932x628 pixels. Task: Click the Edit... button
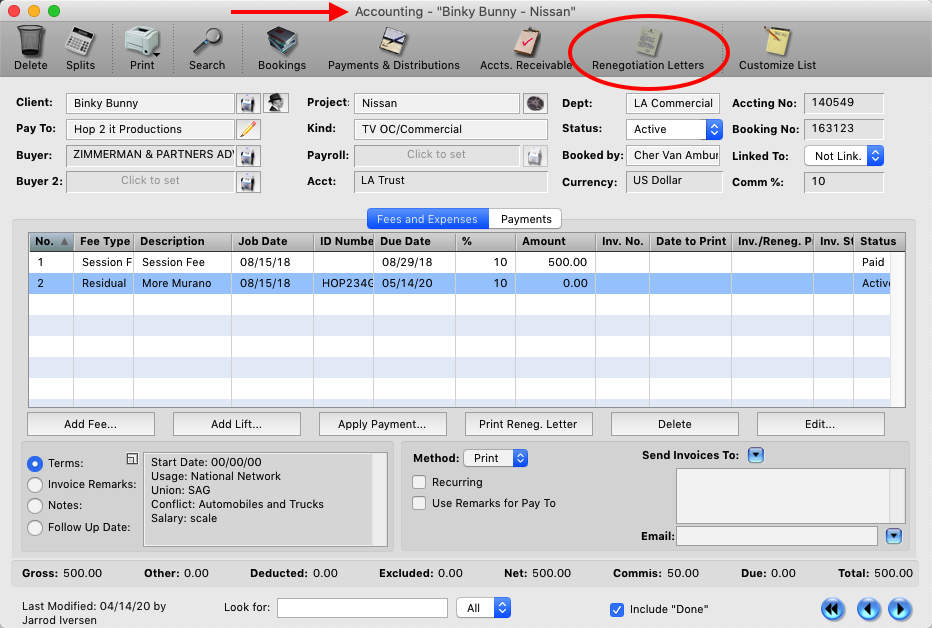point(820,424)
